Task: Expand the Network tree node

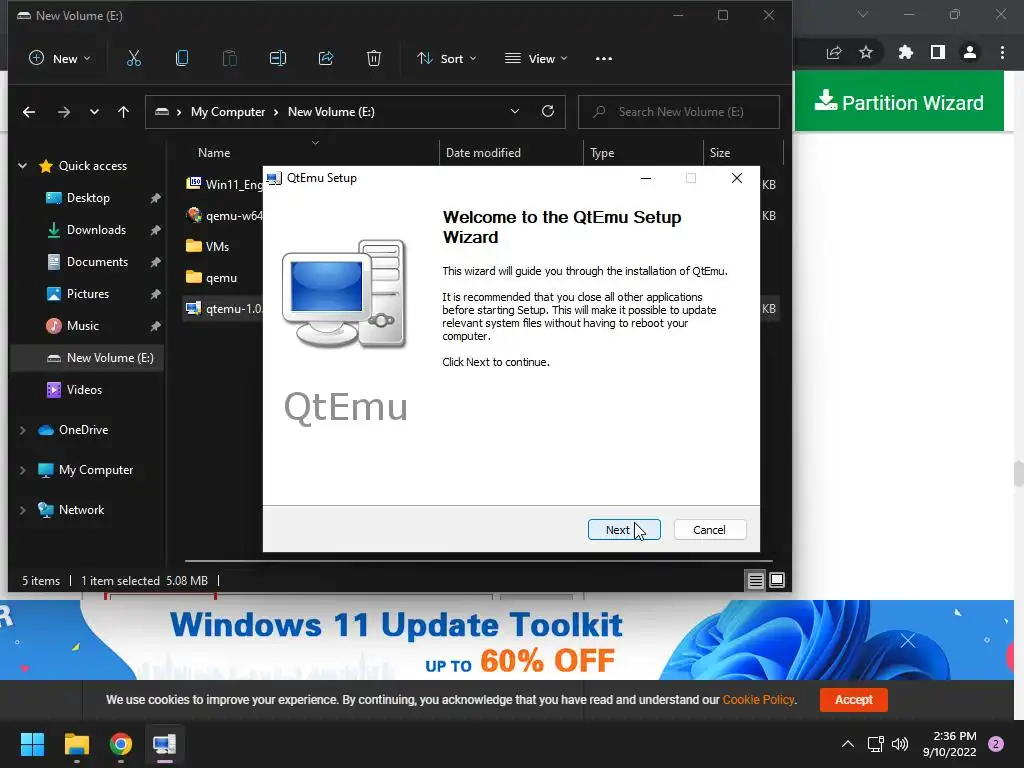Action: point(23,510)
